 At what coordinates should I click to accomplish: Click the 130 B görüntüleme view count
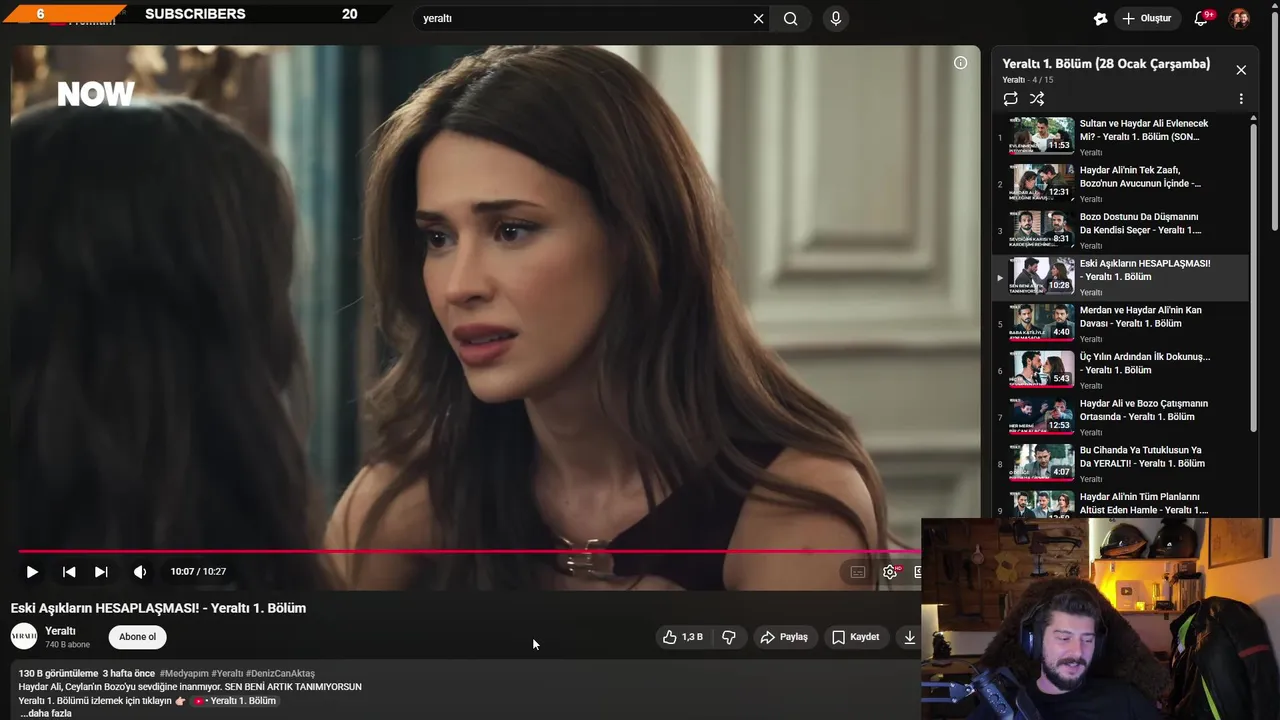(x=58, y=673)
